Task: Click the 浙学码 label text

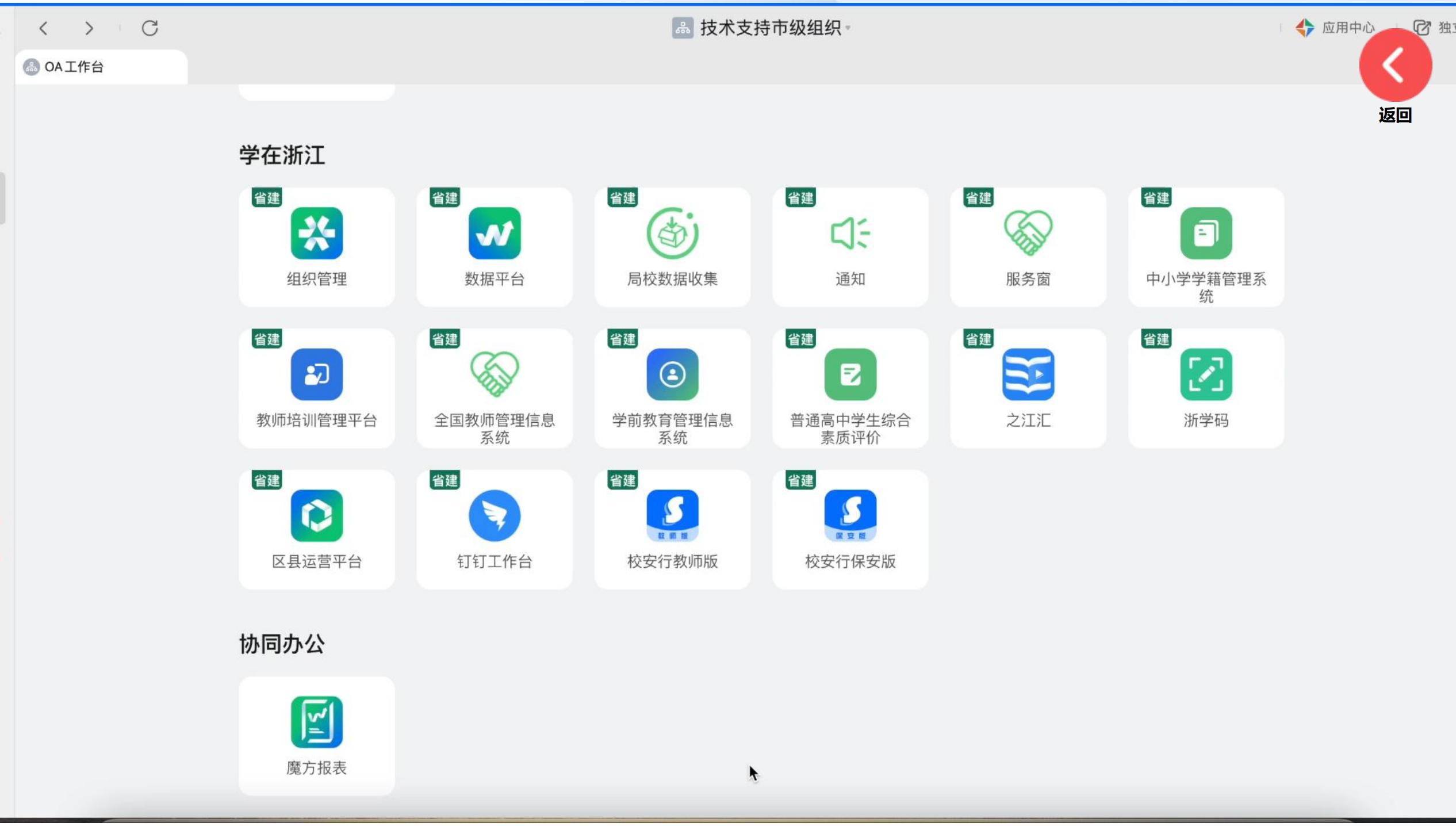Action: 1206,421
